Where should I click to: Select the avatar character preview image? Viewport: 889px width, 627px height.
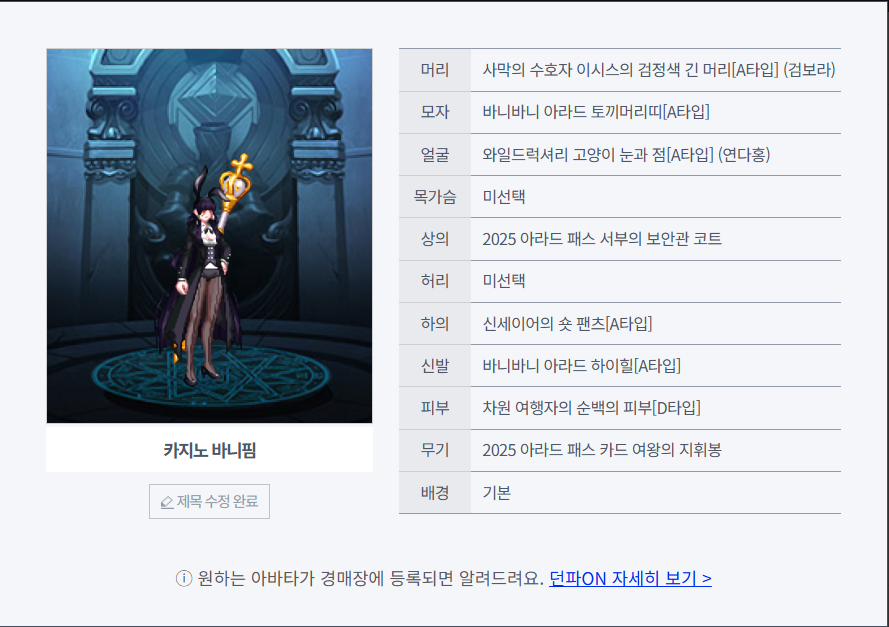209,236
